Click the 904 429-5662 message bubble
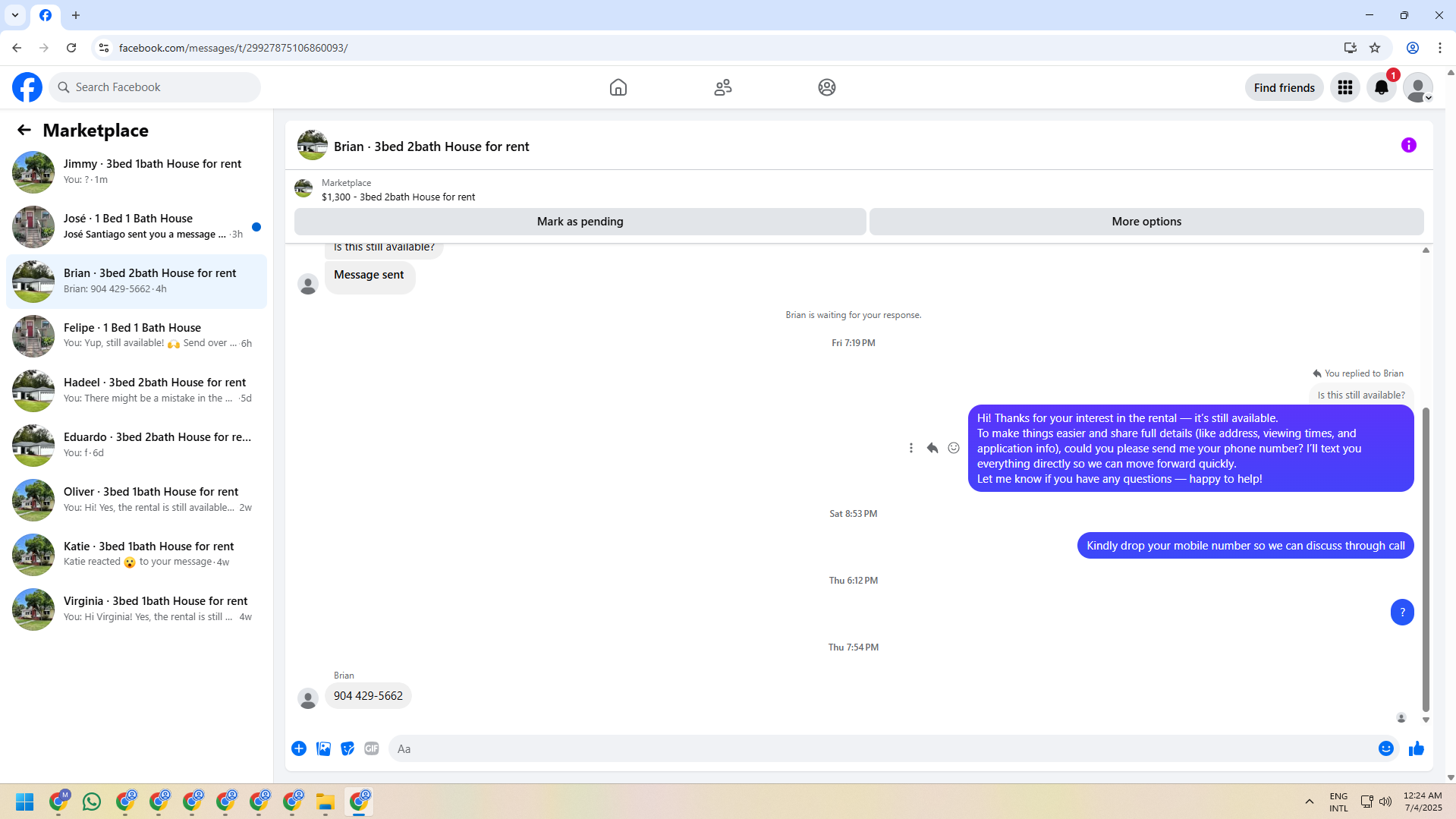Image resolution: width=1456 pixels, height=819 pixels. click(x=368, y=696)
